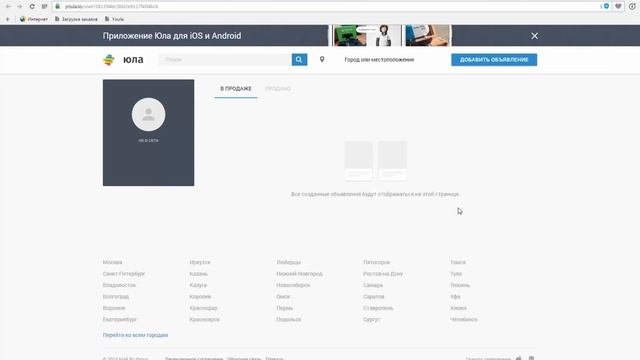Click the ДОБАВИТЬ ОБЪЯВЛЕНИЕ button
This screenshot has height=360, width=640.
coord(494,60)
